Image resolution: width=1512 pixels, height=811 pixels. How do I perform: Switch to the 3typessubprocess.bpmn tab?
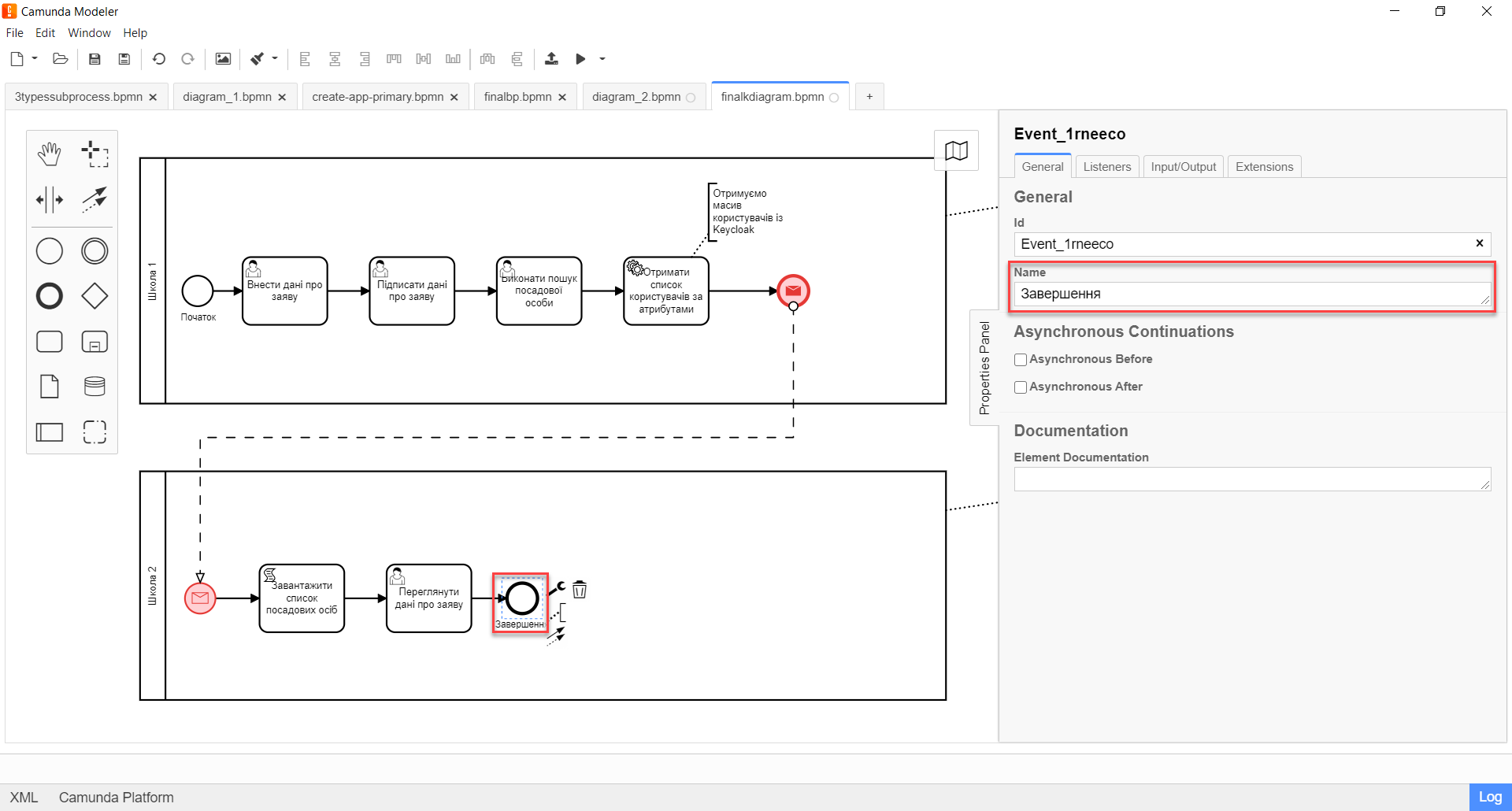point(79,97)
